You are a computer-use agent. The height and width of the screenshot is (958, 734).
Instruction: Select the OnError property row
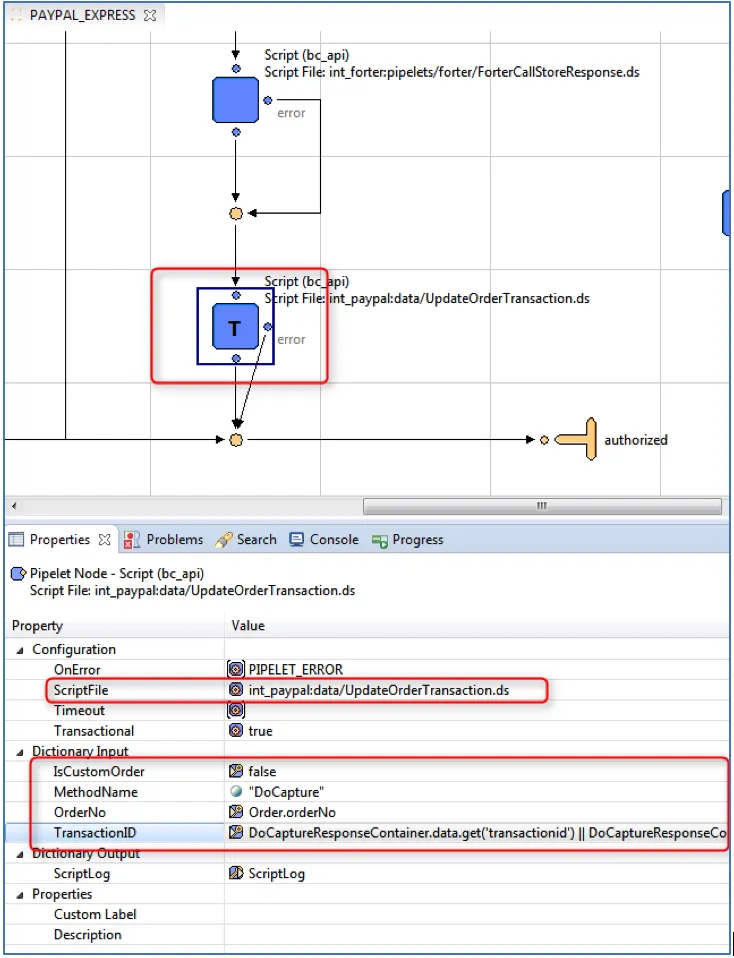pos(367,670)
